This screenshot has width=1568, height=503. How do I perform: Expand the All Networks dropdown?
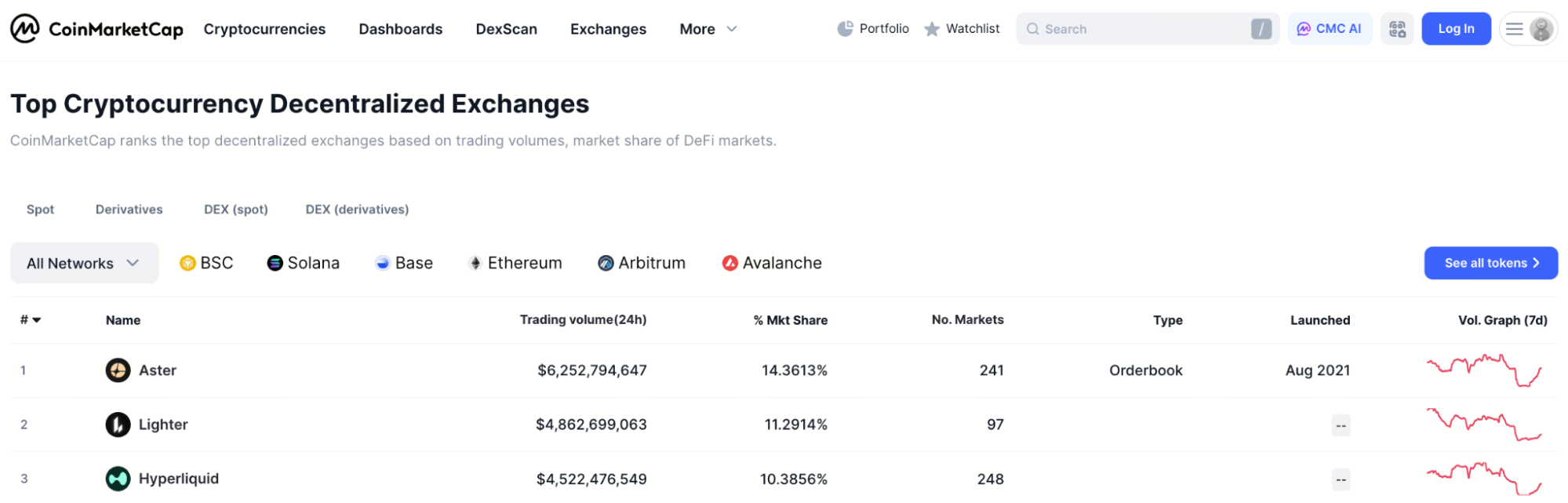84,263
